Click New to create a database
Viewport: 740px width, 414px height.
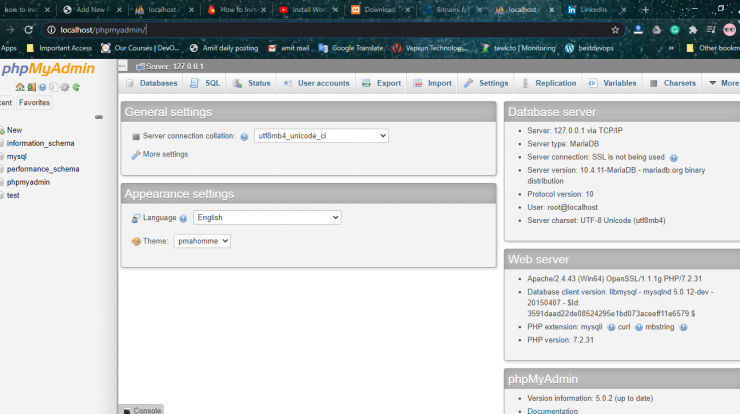click(14, 130)
